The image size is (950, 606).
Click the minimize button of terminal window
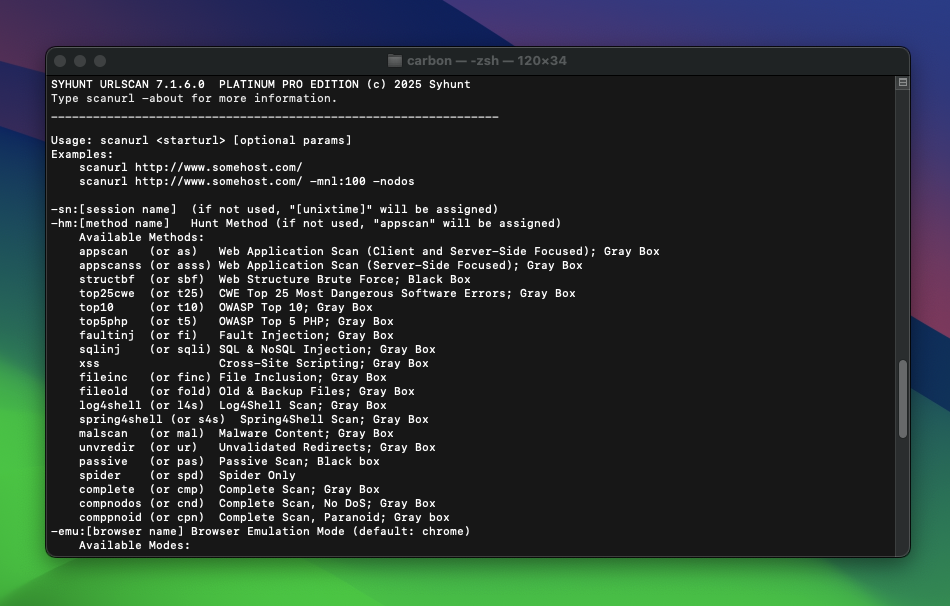point(80,61)
